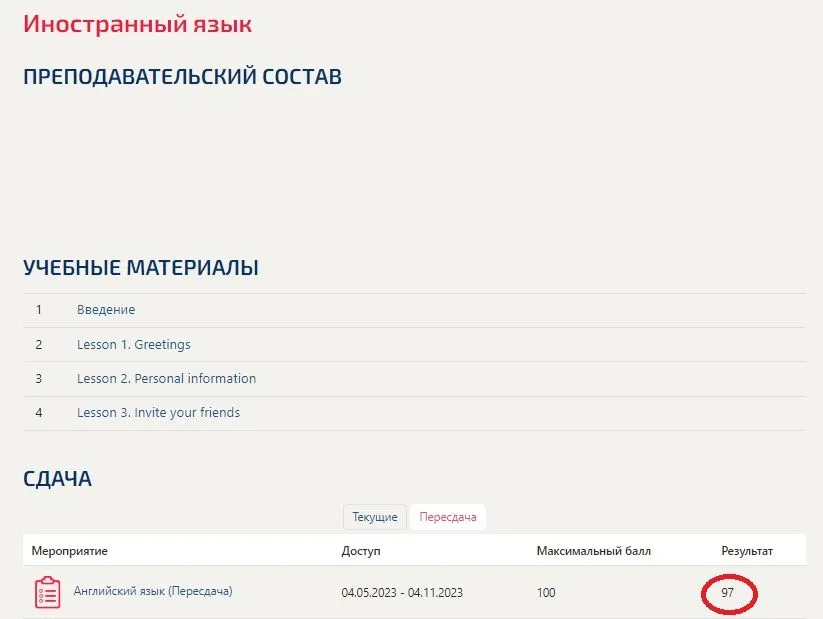Image resolution: width=823 pixels, height=619 pixels.
Task: Open Lesson 1. Greetings
Action: coord(133,344)
